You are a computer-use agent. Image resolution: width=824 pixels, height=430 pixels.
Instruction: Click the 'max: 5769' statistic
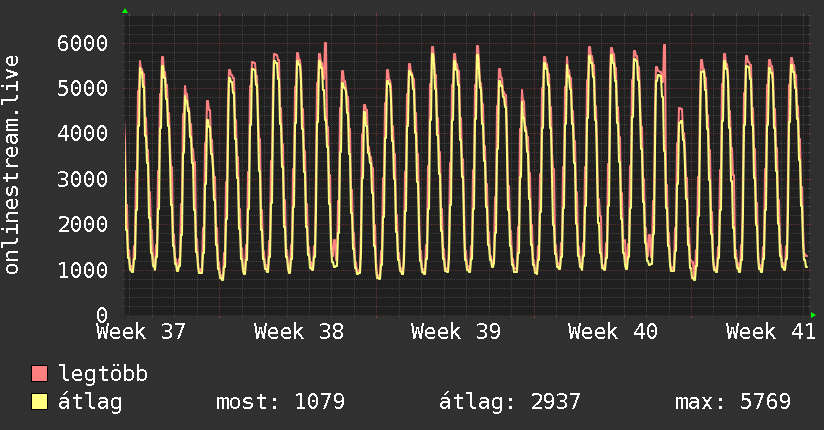point(733,402)
